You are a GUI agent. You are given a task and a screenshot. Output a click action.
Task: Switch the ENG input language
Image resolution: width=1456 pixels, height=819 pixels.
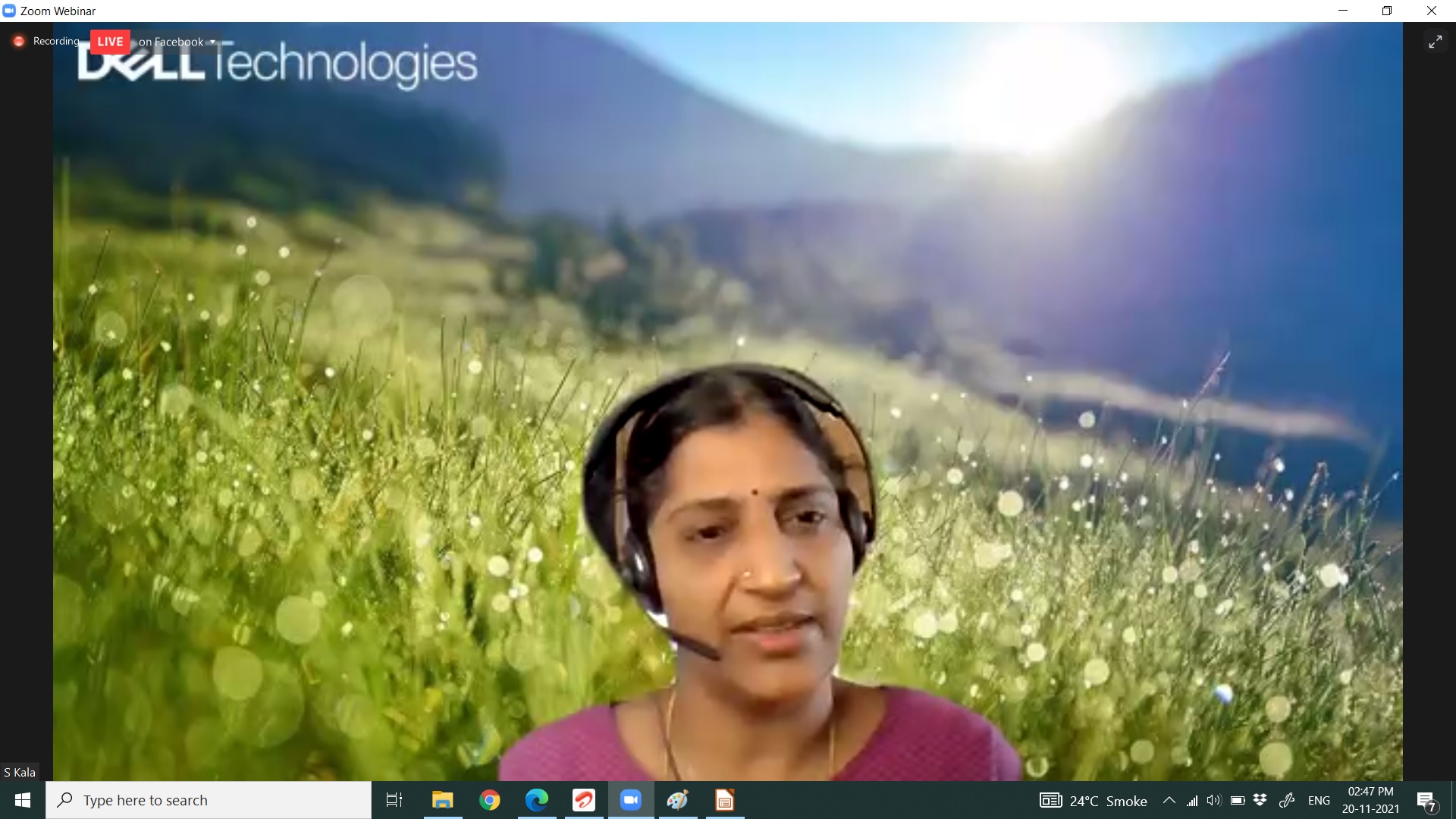coord(1319,800)
